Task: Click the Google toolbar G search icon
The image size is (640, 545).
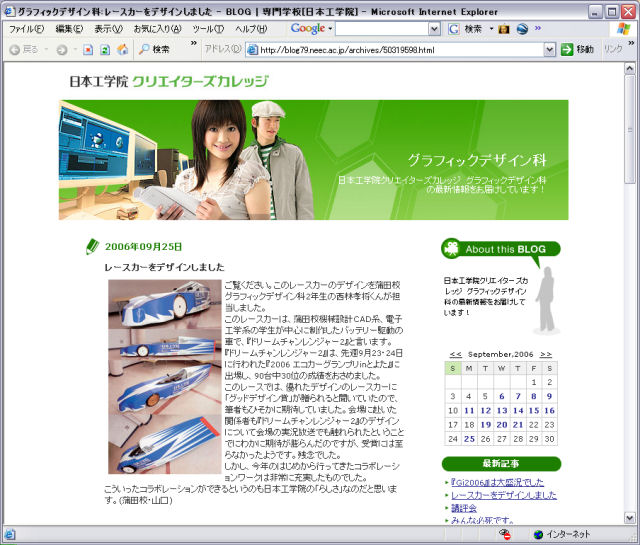Action: tap(453, 29)
